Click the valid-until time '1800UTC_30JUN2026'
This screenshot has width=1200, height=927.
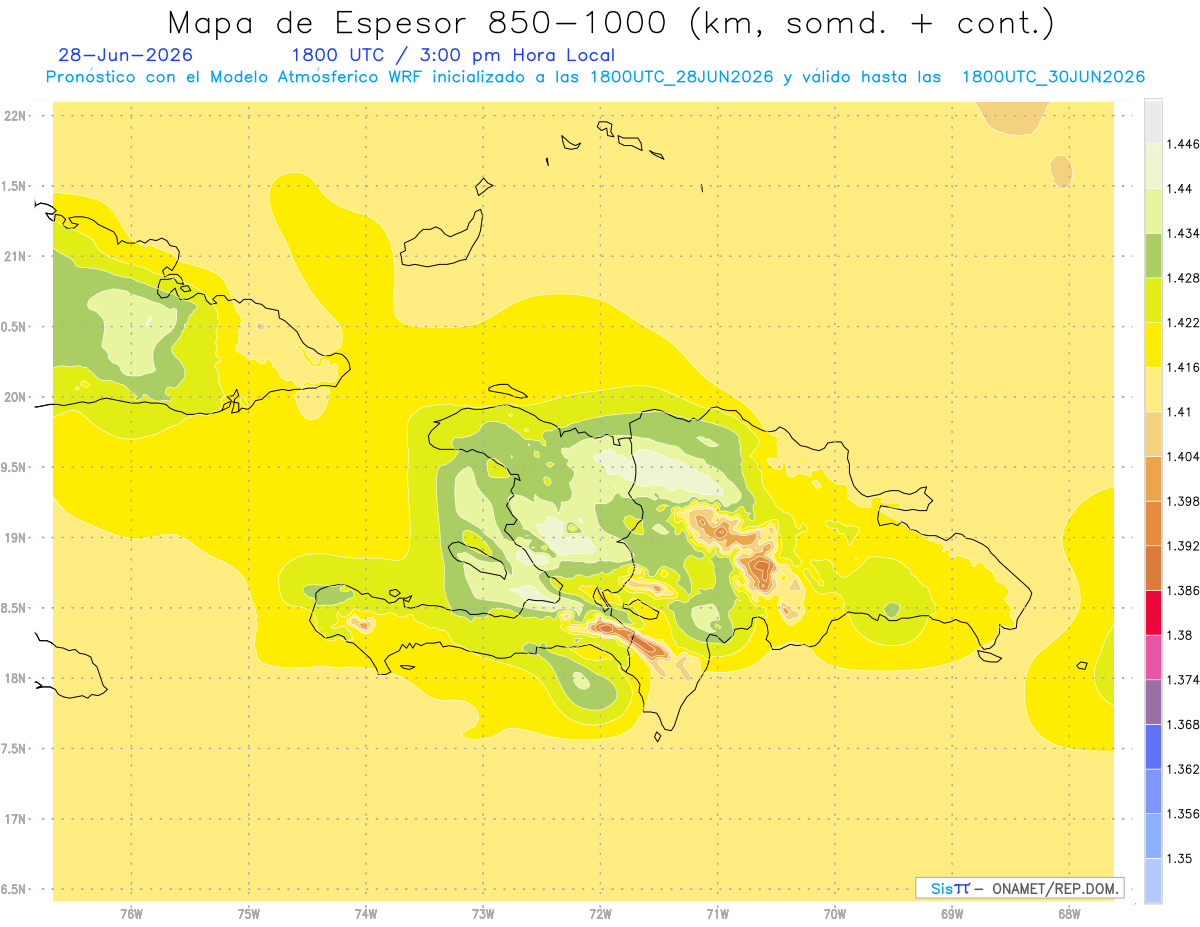pos(1053,77)
